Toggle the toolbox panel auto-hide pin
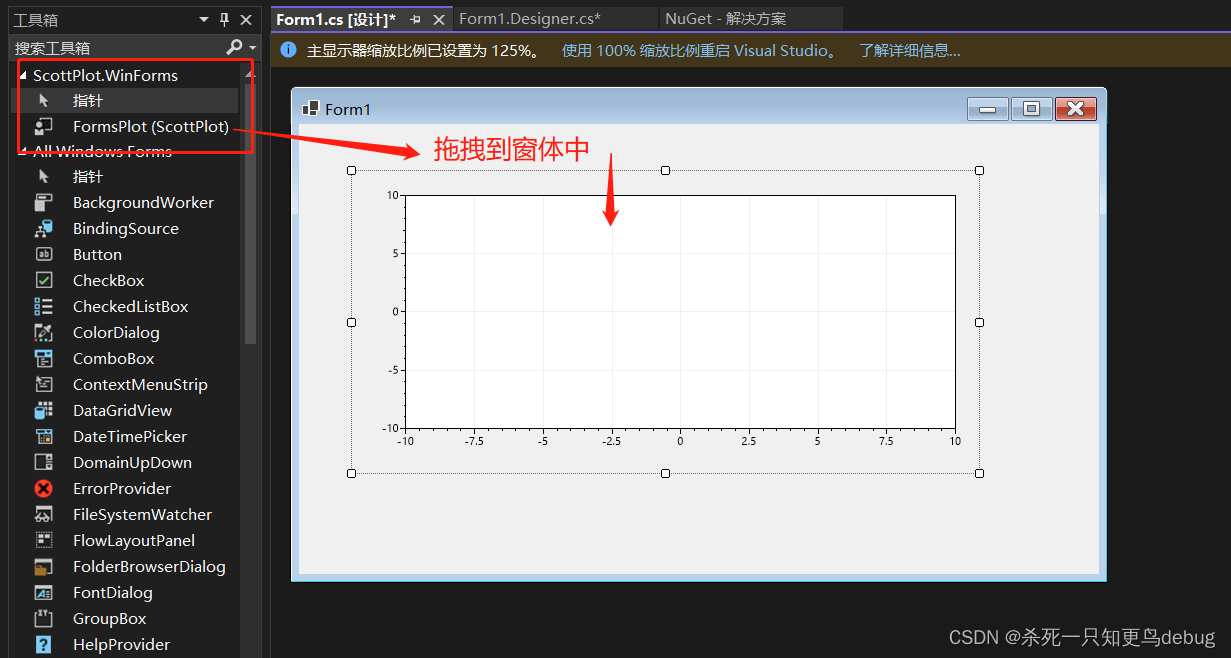The height and width of the screenshot is (658, 1231). (x=224, y=19)
